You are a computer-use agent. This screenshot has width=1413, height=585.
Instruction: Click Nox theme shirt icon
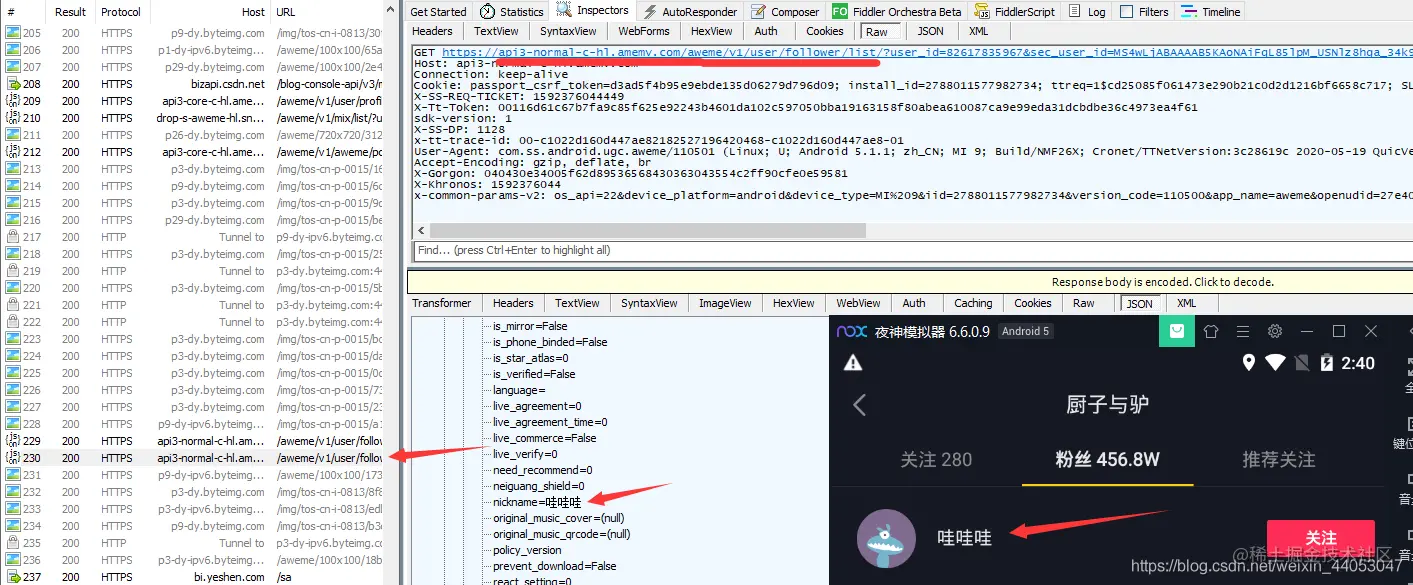coord(1211,331)
